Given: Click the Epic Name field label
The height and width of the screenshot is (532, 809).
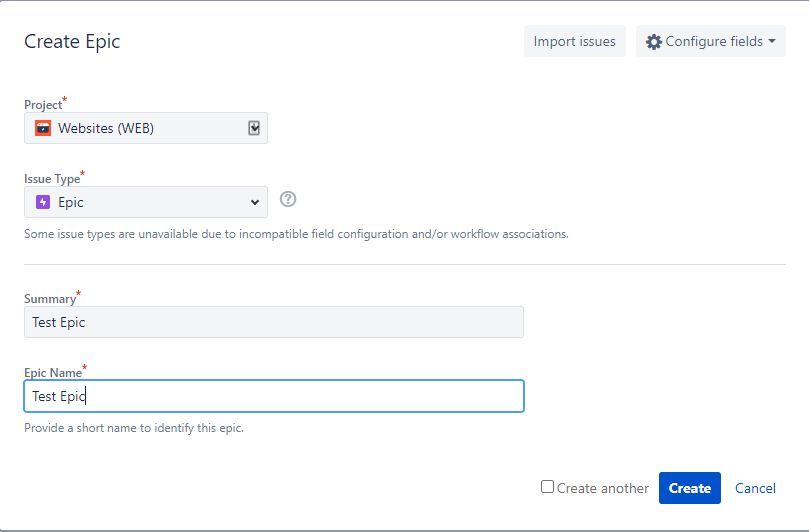Looking at the screenshot, I should pos(53,373).
